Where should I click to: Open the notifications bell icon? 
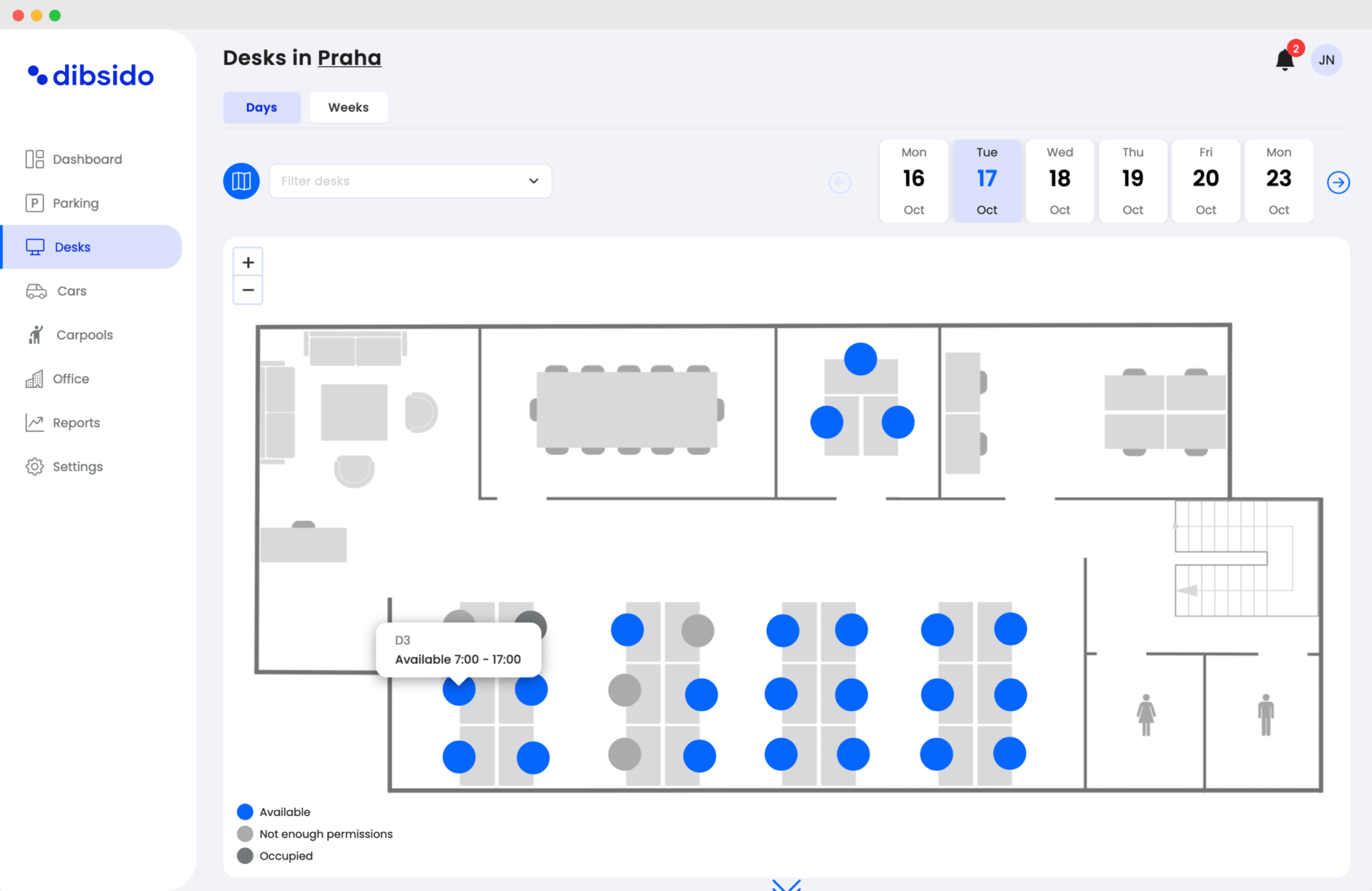(1284, 60)
